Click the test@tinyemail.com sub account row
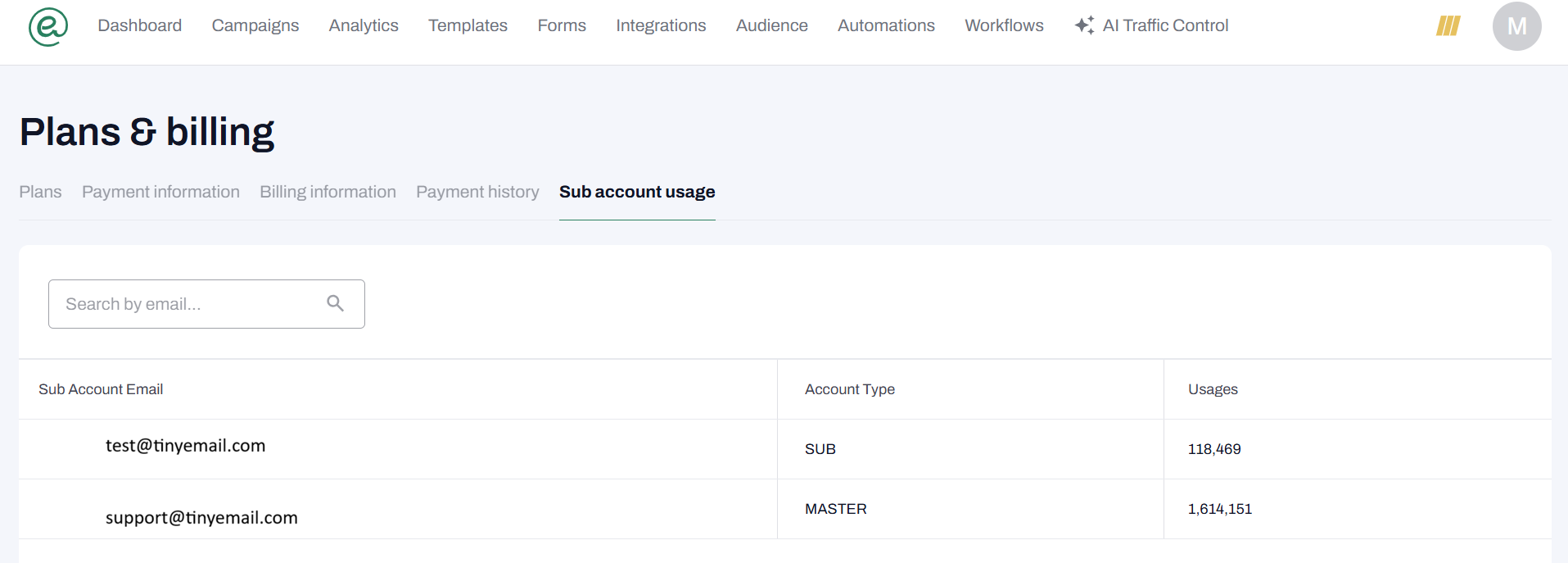Image resolution: width=1568 pixels, height=563 pixels. click(186, 447)
